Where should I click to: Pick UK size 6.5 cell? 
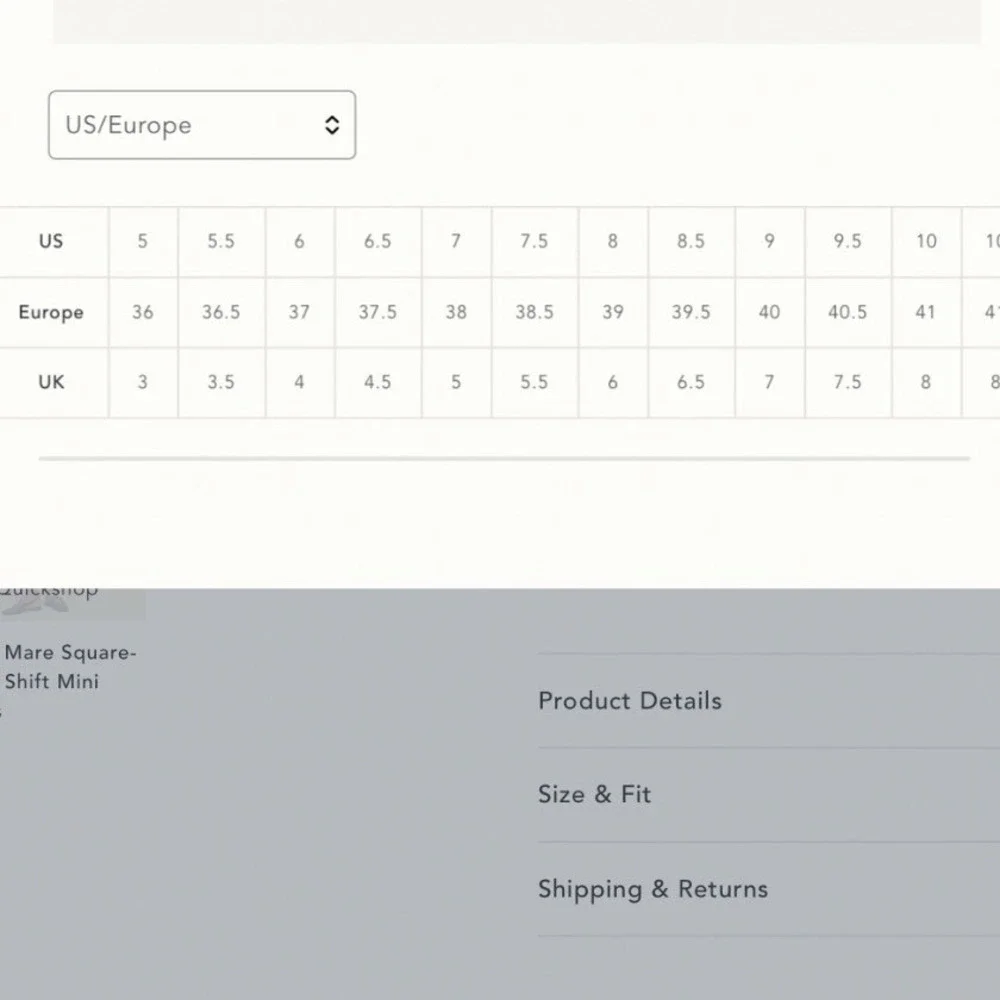[691, 383]
